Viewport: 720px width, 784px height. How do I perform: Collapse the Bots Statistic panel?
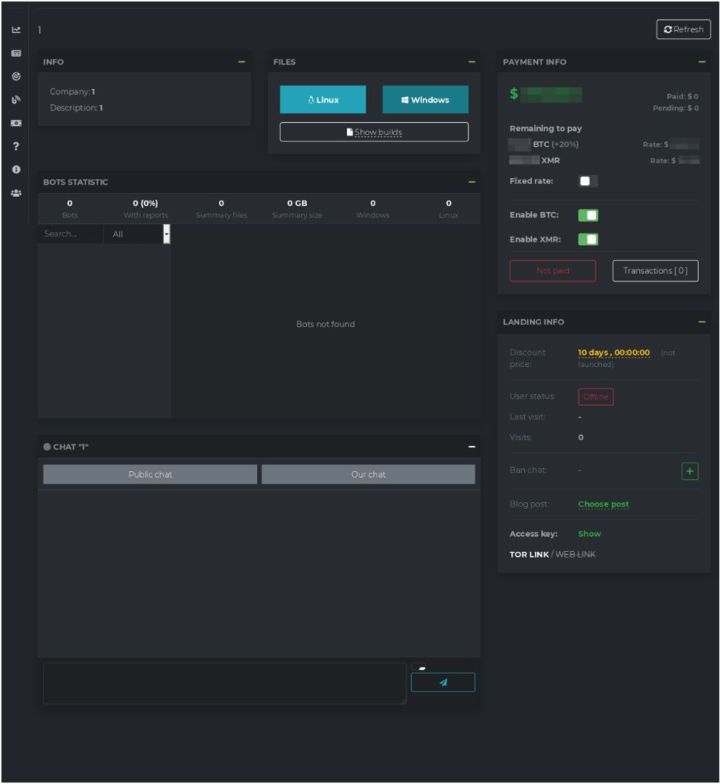coord(471,182)
